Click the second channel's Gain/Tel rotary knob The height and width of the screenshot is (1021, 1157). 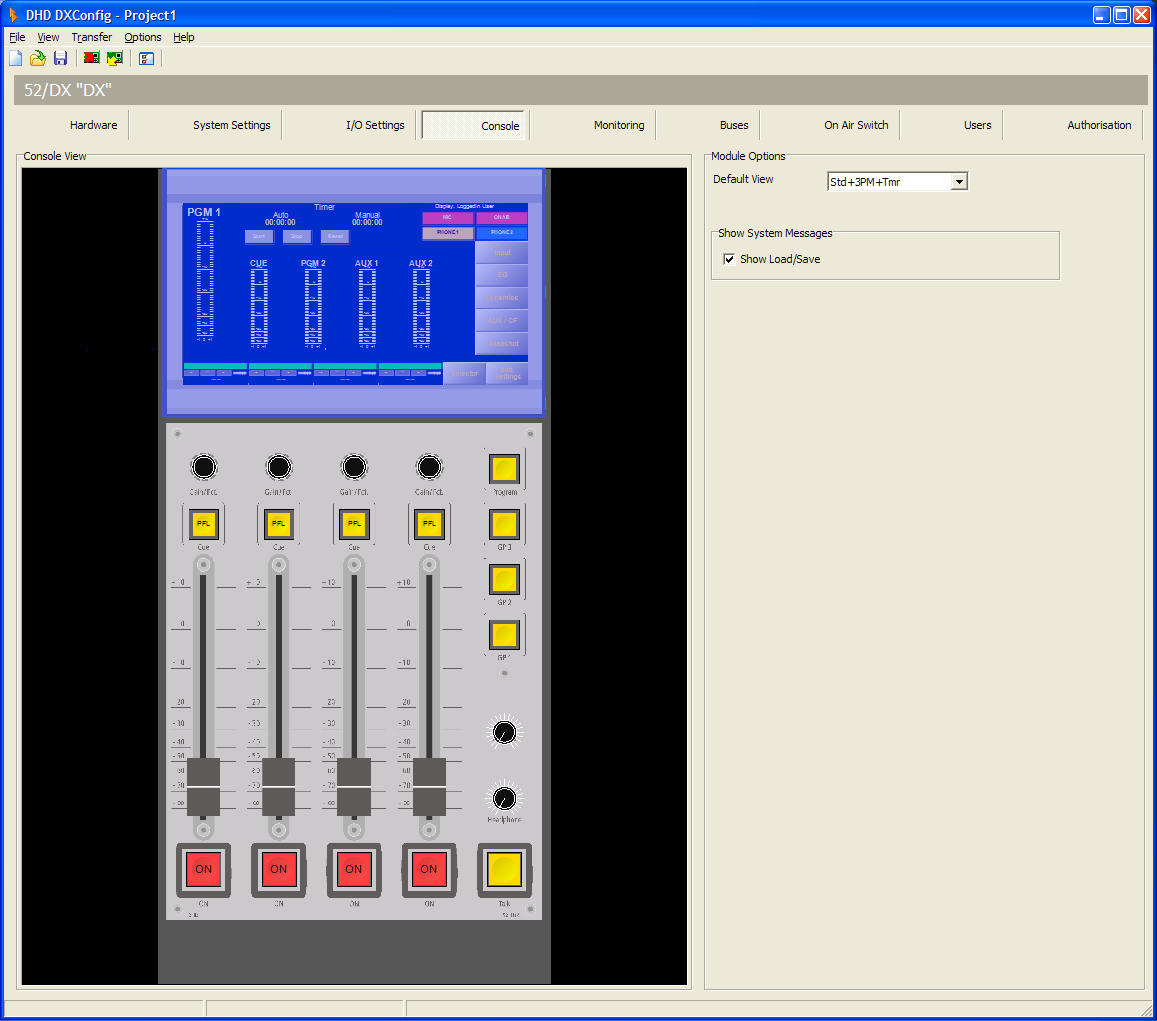coord(279,467)
